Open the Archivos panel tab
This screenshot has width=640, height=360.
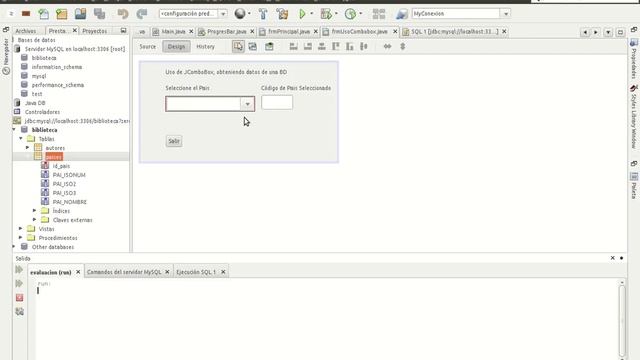(x=26, y=31)
